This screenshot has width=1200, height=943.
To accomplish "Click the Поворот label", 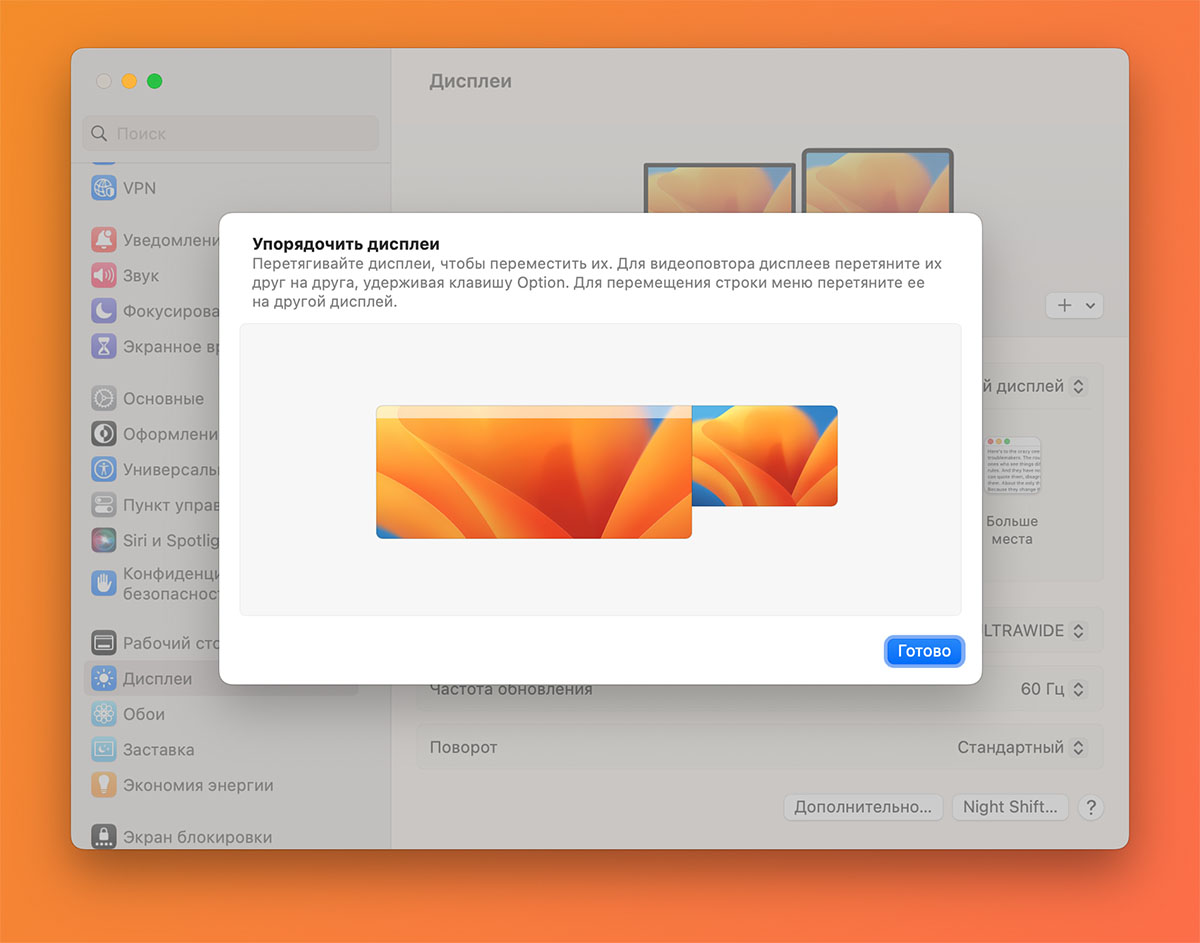I will point(463,747).
